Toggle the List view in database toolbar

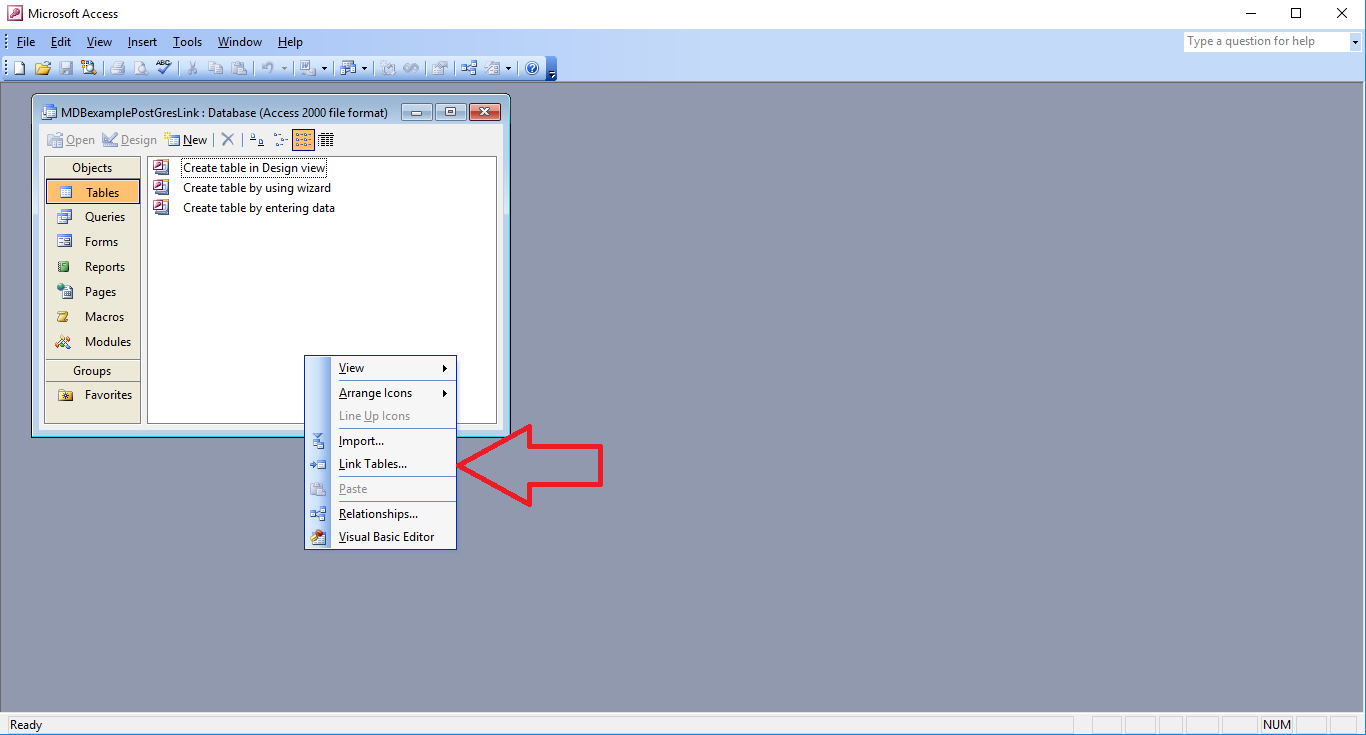tap(303, 140)
